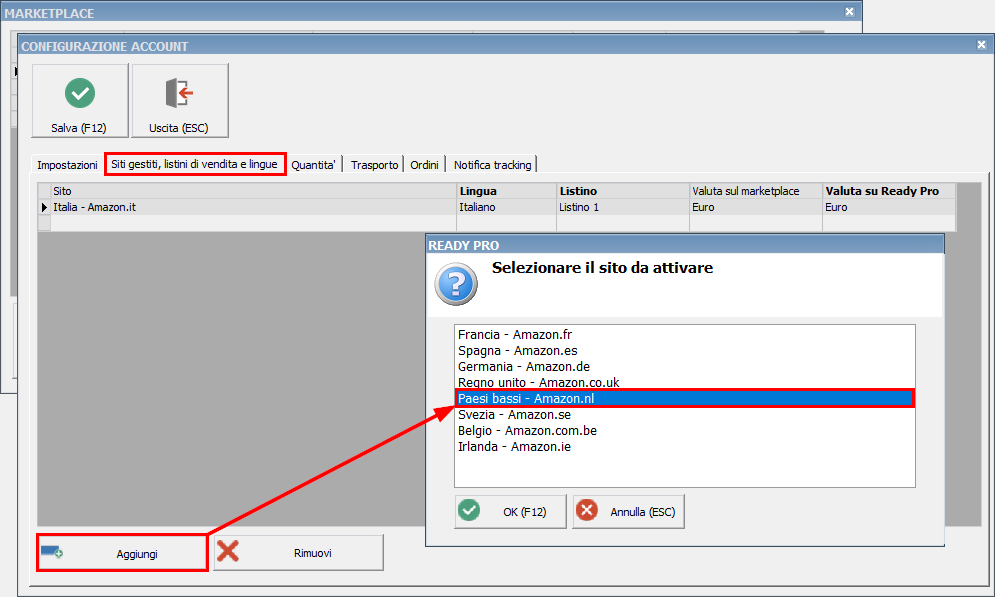Viewport: 995px width, 597px height.
Task: Close the Marketplace window
Action: 849,11
